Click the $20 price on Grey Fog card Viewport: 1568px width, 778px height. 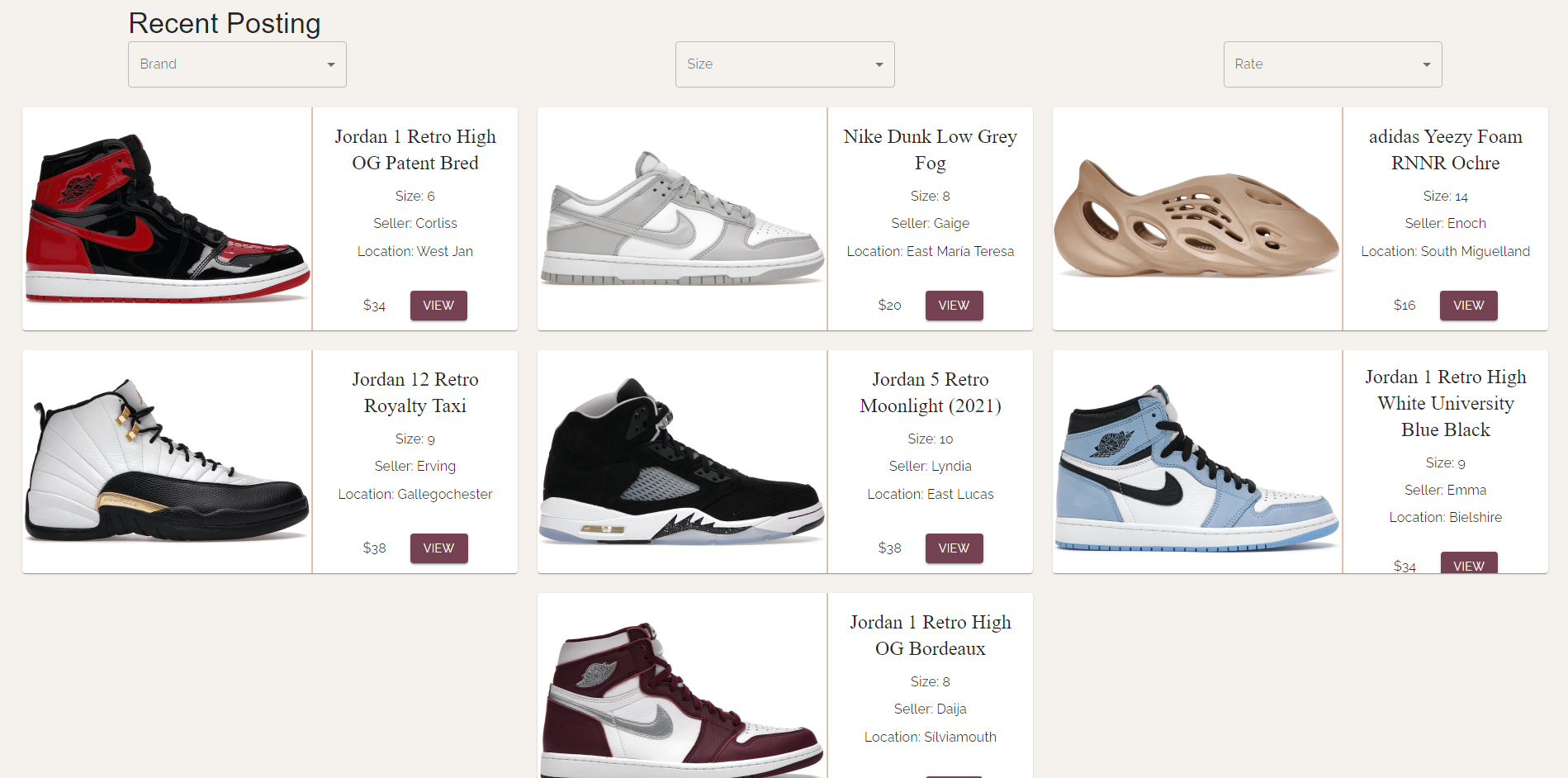pyautogui.click(x=890, y=306)
